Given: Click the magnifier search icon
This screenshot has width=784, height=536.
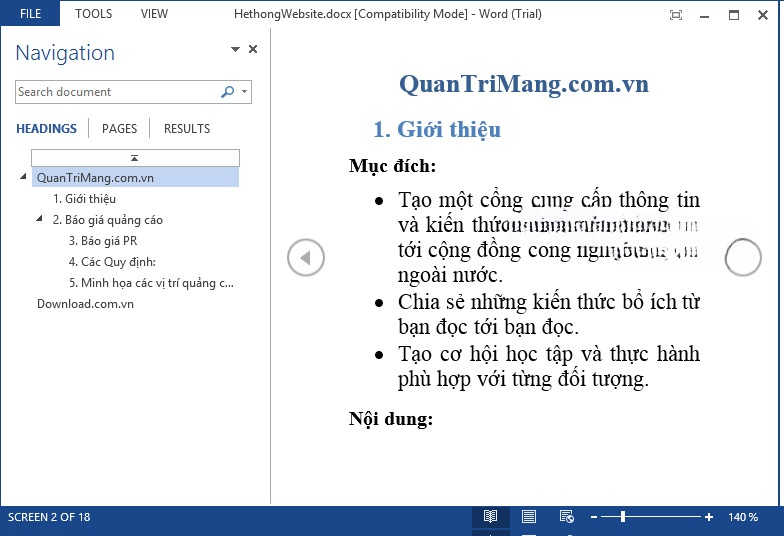Looking at the screenshot, I should pyautogui.click(x=228, y=92).
